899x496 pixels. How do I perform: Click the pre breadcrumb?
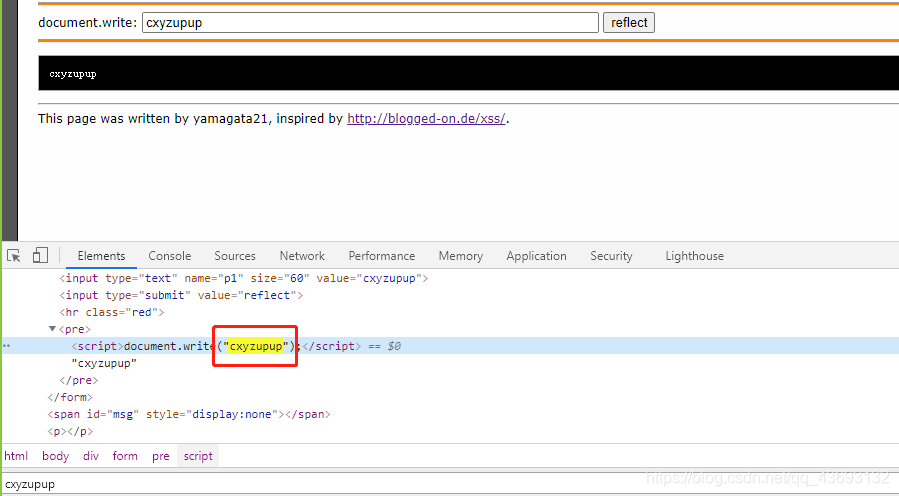161,456
